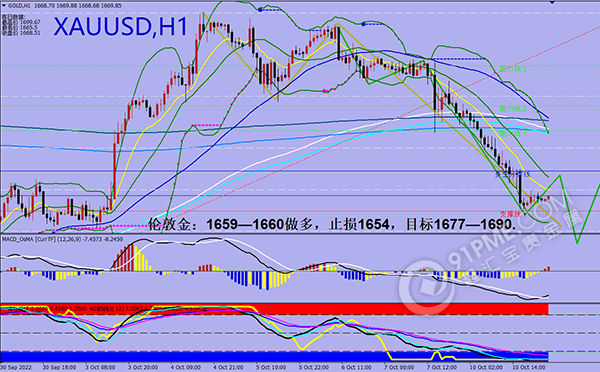This screenshot has width=600, height=372.
Task: Click the OHLC values 1668.70 1669.88 1668.68 1669.85
Action: coord(78,6)
